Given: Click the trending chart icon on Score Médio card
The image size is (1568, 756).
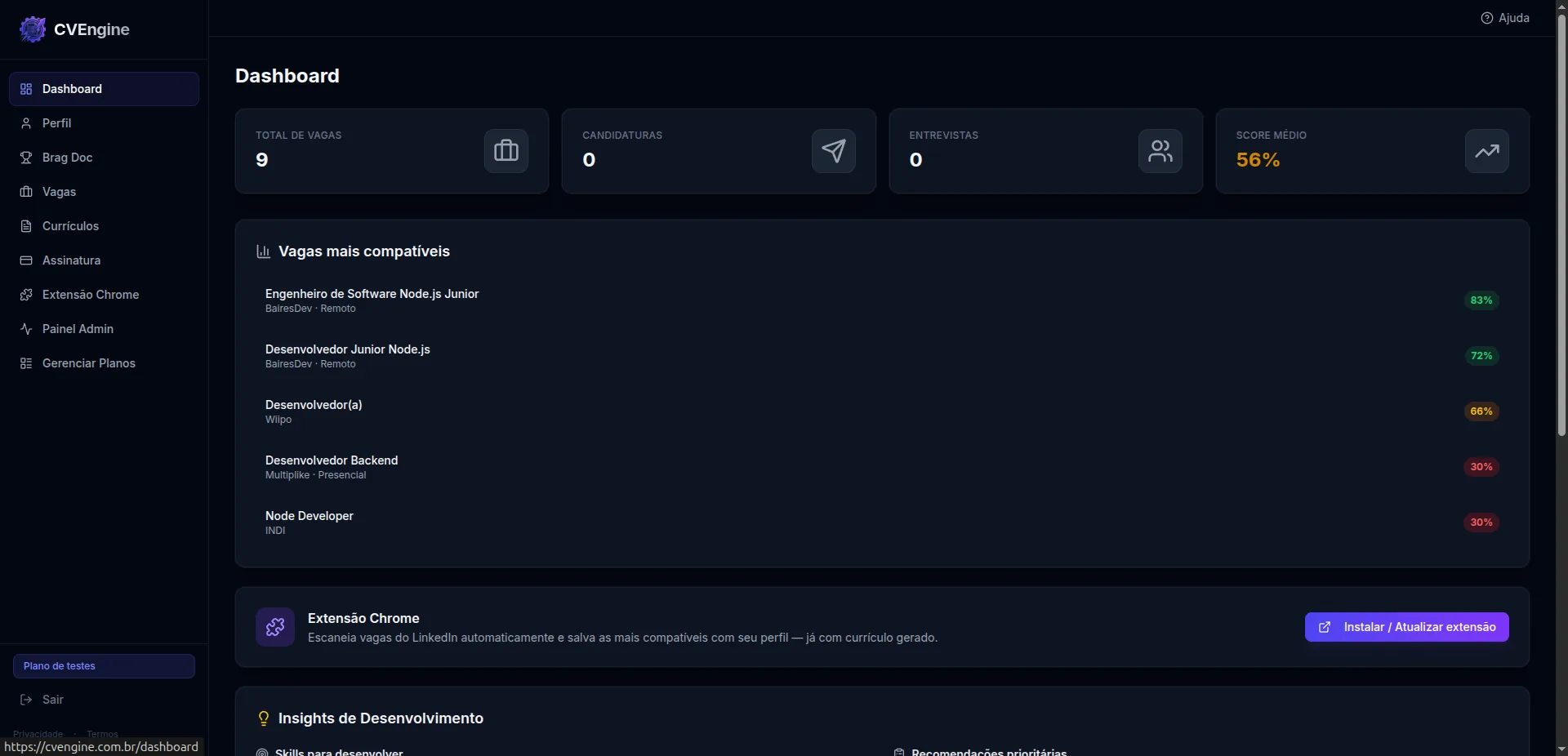Looking at the screenshot, I should pos(1486,151).
